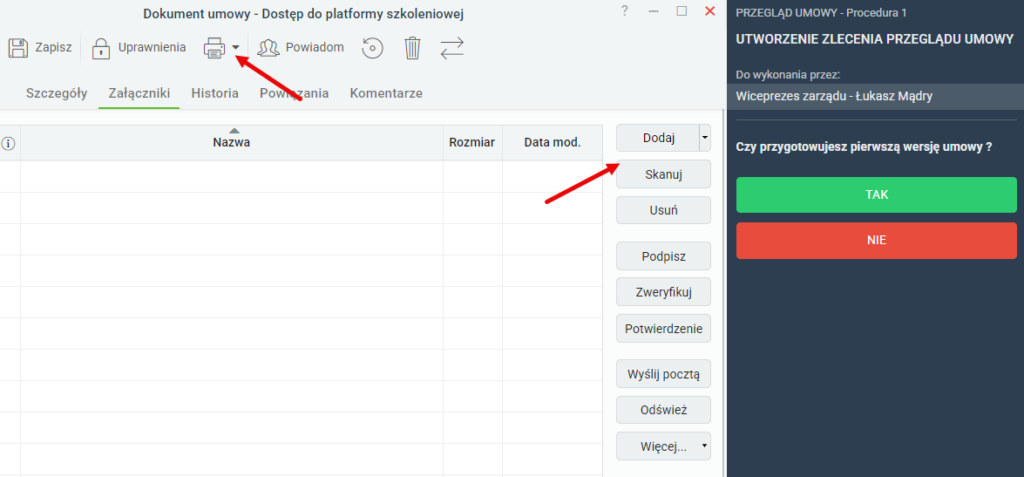Click the info icon column header

point(8,143)
